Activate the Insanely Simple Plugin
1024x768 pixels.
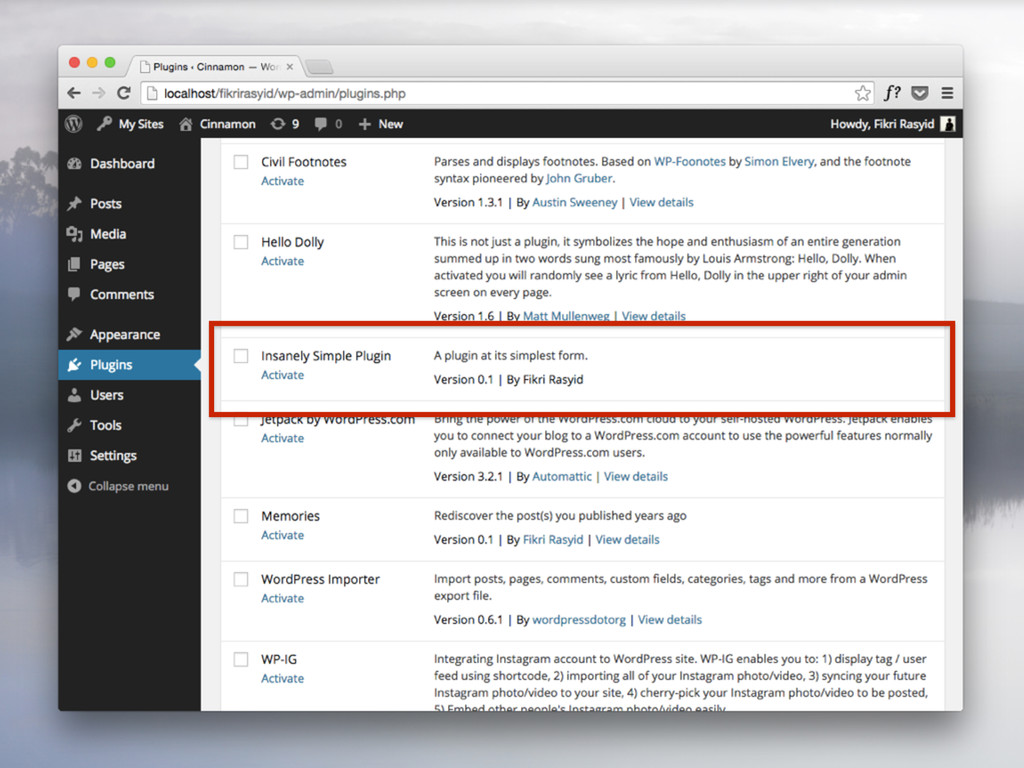282,375
